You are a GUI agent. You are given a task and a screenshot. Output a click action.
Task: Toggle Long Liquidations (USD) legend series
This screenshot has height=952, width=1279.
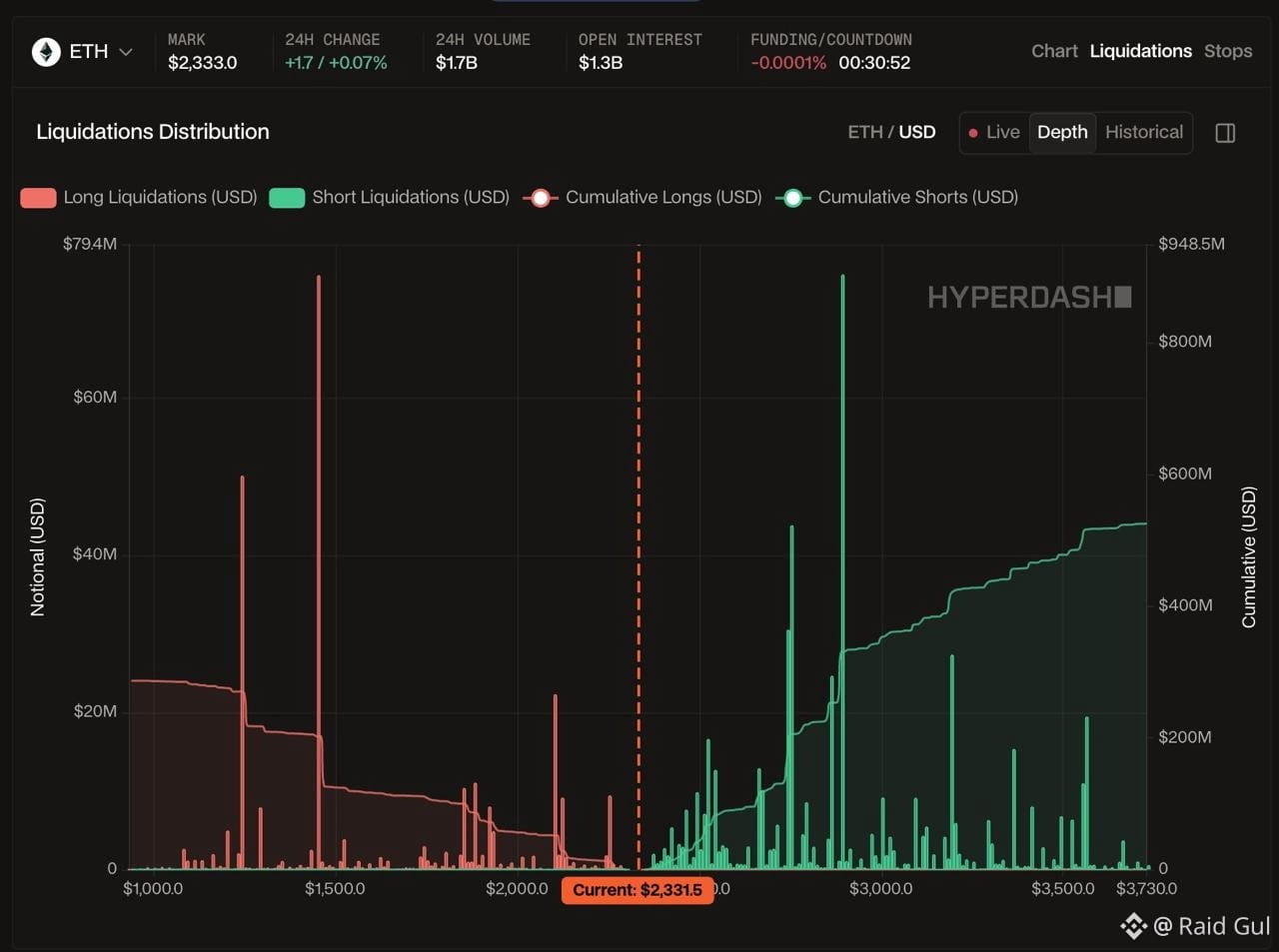tap(139, 197)
